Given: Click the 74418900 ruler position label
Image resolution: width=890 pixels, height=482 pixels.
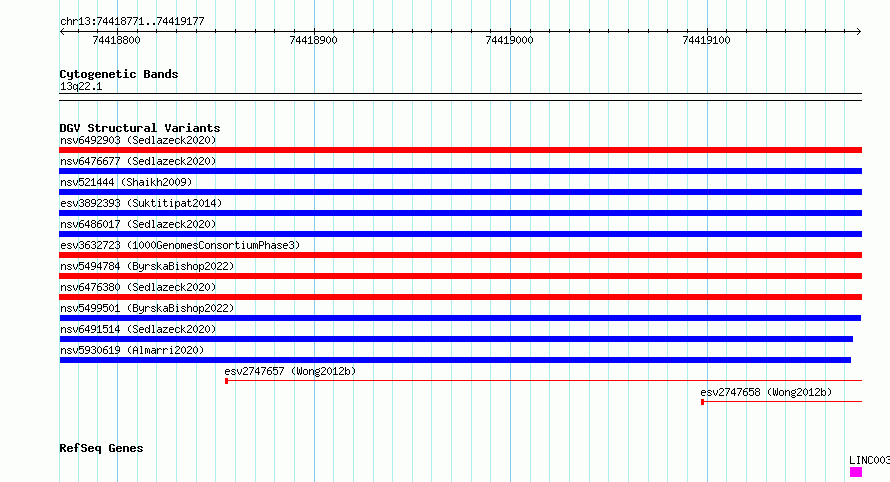Looking at the screenshot, I should coord(313,40).
